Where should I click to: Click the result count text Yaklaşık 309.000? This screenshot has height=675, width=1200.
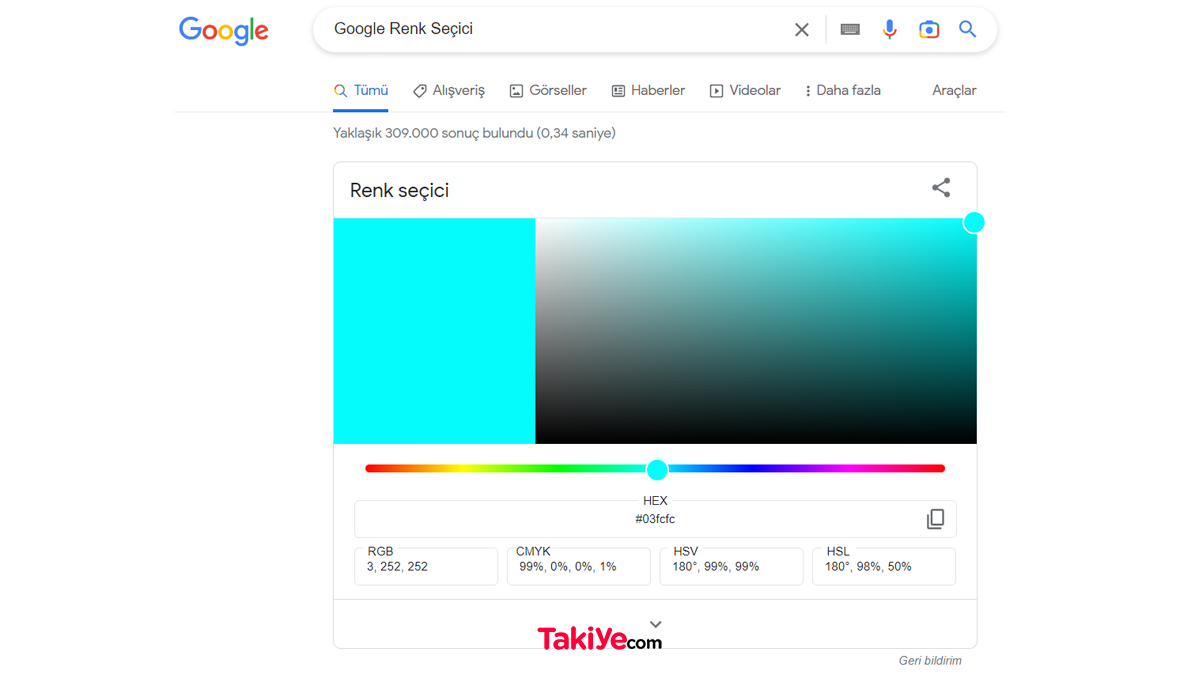[474, 132]
